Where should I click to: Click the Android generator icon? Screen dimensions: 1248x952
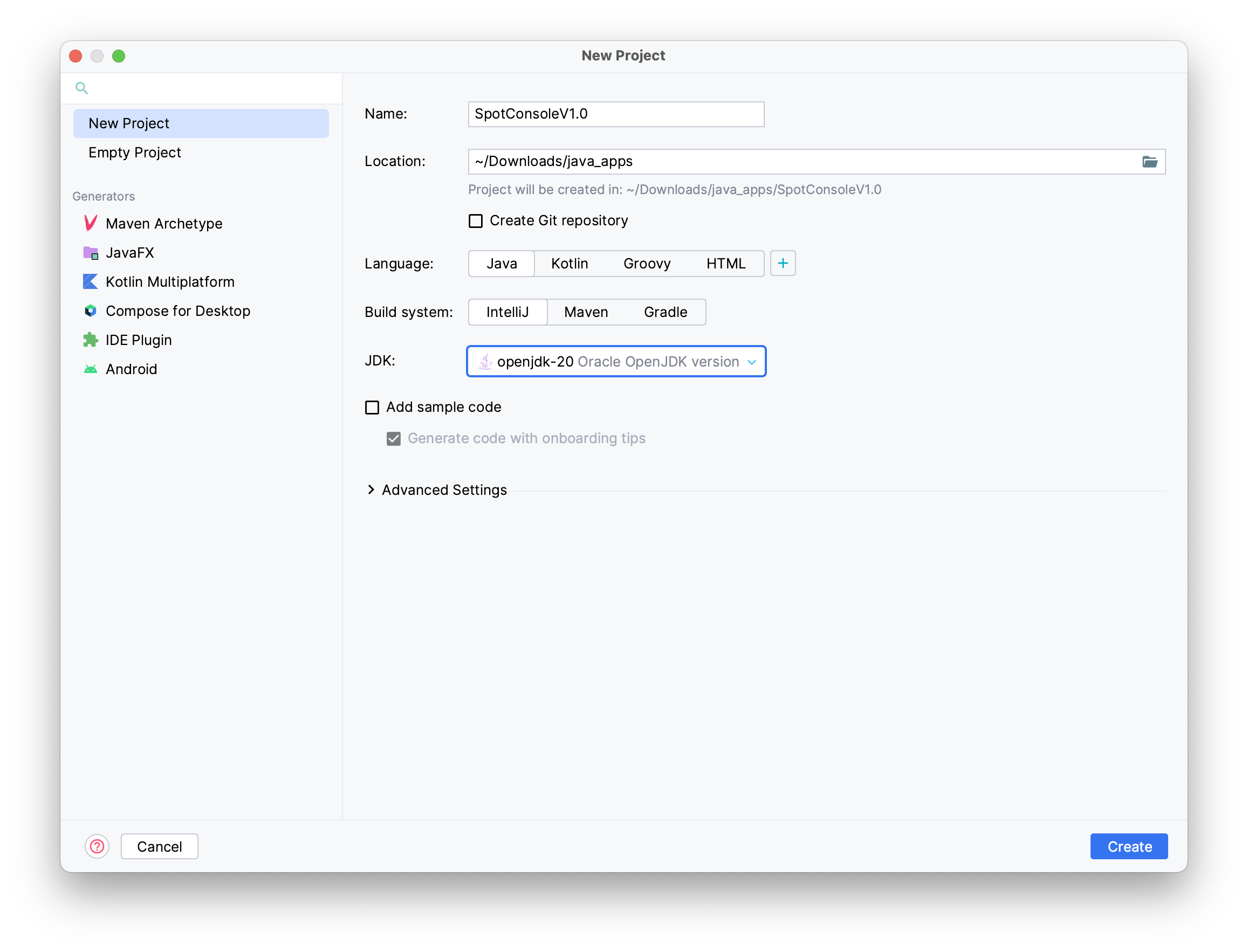coord(90,369)
